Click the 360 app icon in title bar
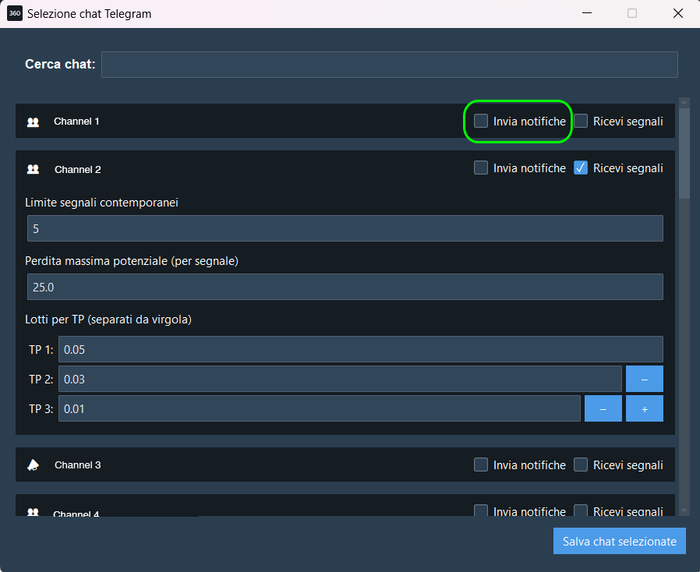 (x=14, y=14)
